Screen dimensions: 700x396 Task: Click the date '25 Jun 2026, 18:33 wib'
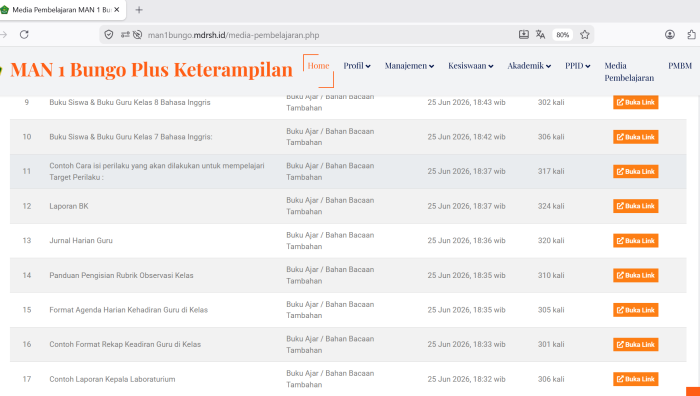click(x=467, y=345)
